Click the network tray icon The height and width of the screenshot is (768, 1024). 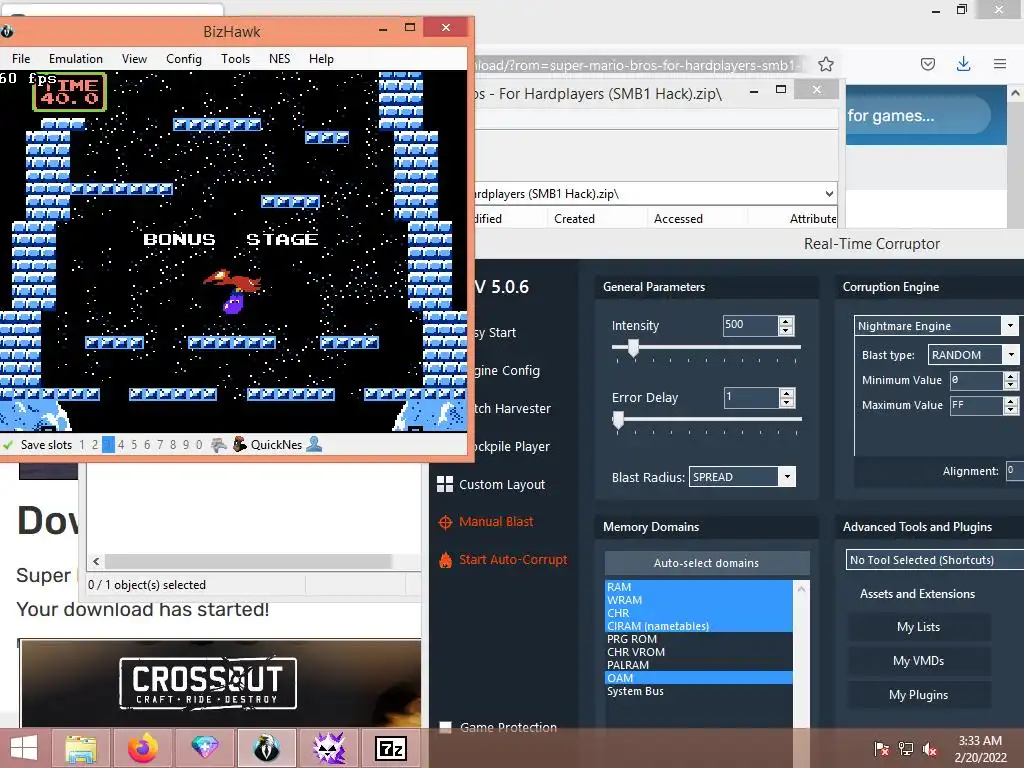(906, 748)
